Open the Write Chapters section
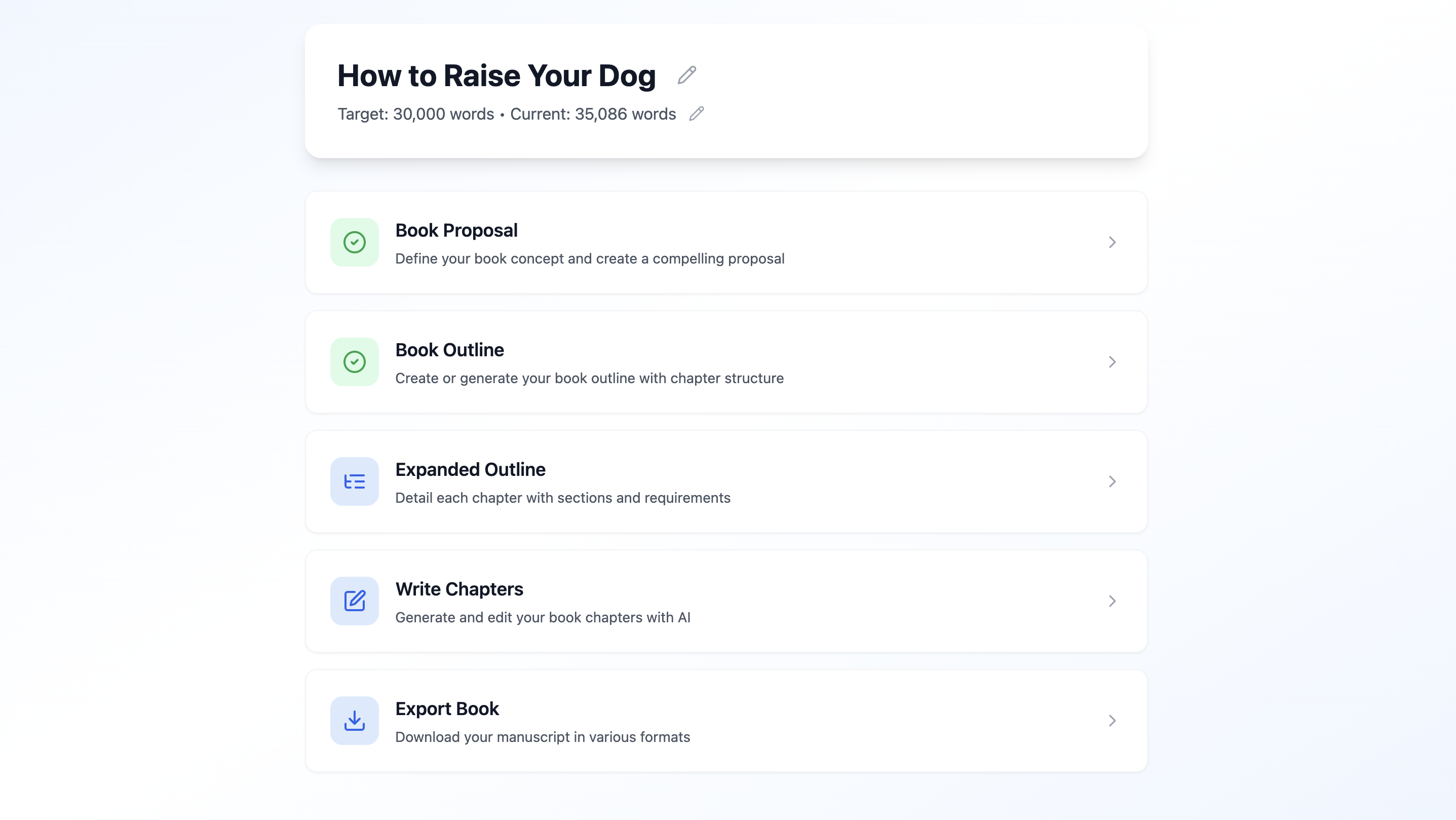Screen dimensions: 1456x820 coord(726,601)
